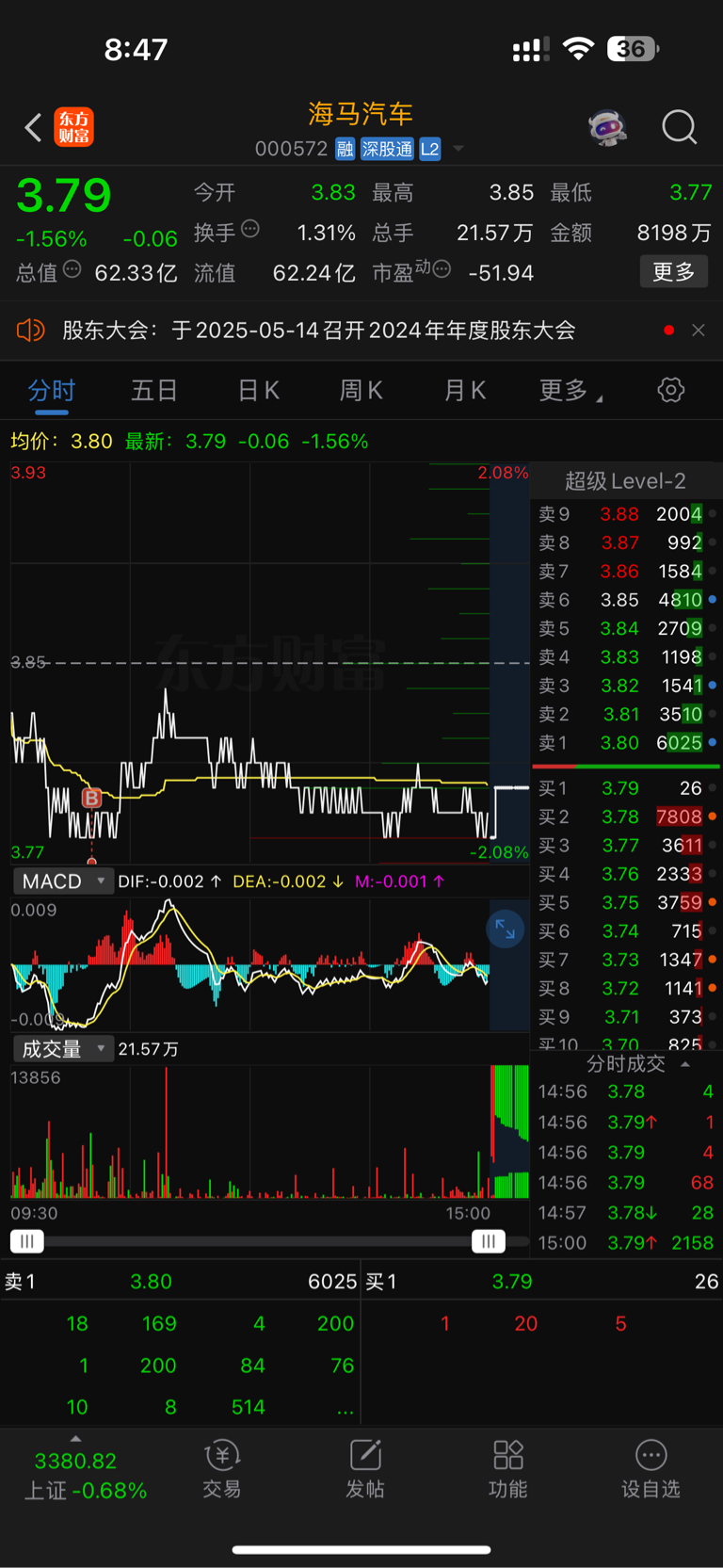
Task: Switch to the 月K tab
Action: coord(465,390)
